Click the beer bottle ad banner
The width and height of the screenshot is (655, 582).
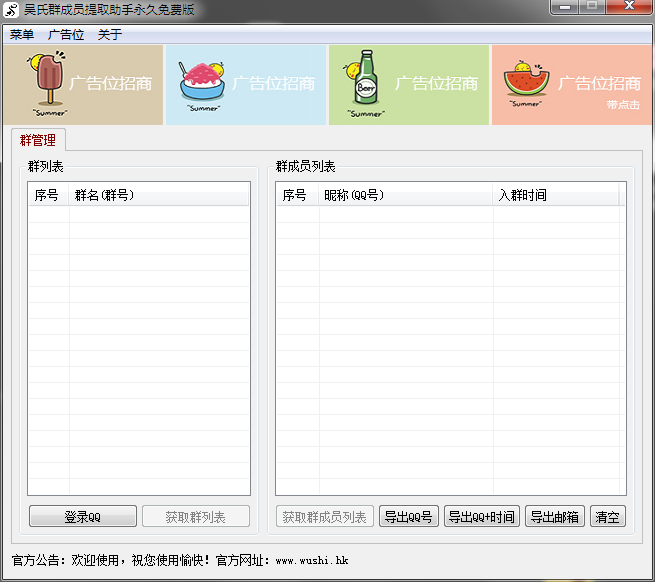(409, 85)
